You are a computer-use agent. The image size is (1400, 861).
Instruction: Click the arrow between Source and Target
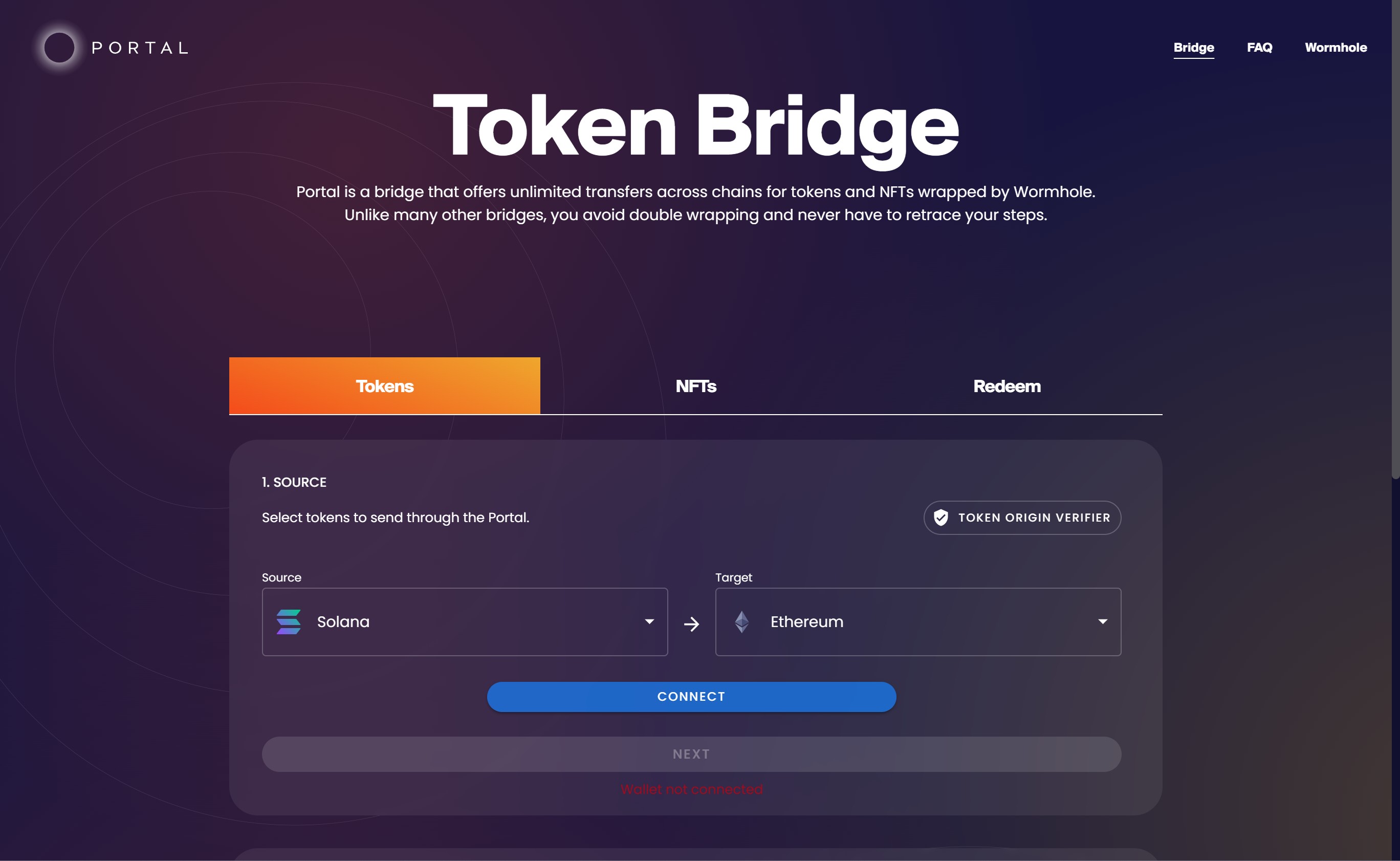pyautogui.click(x=691, y=622)
